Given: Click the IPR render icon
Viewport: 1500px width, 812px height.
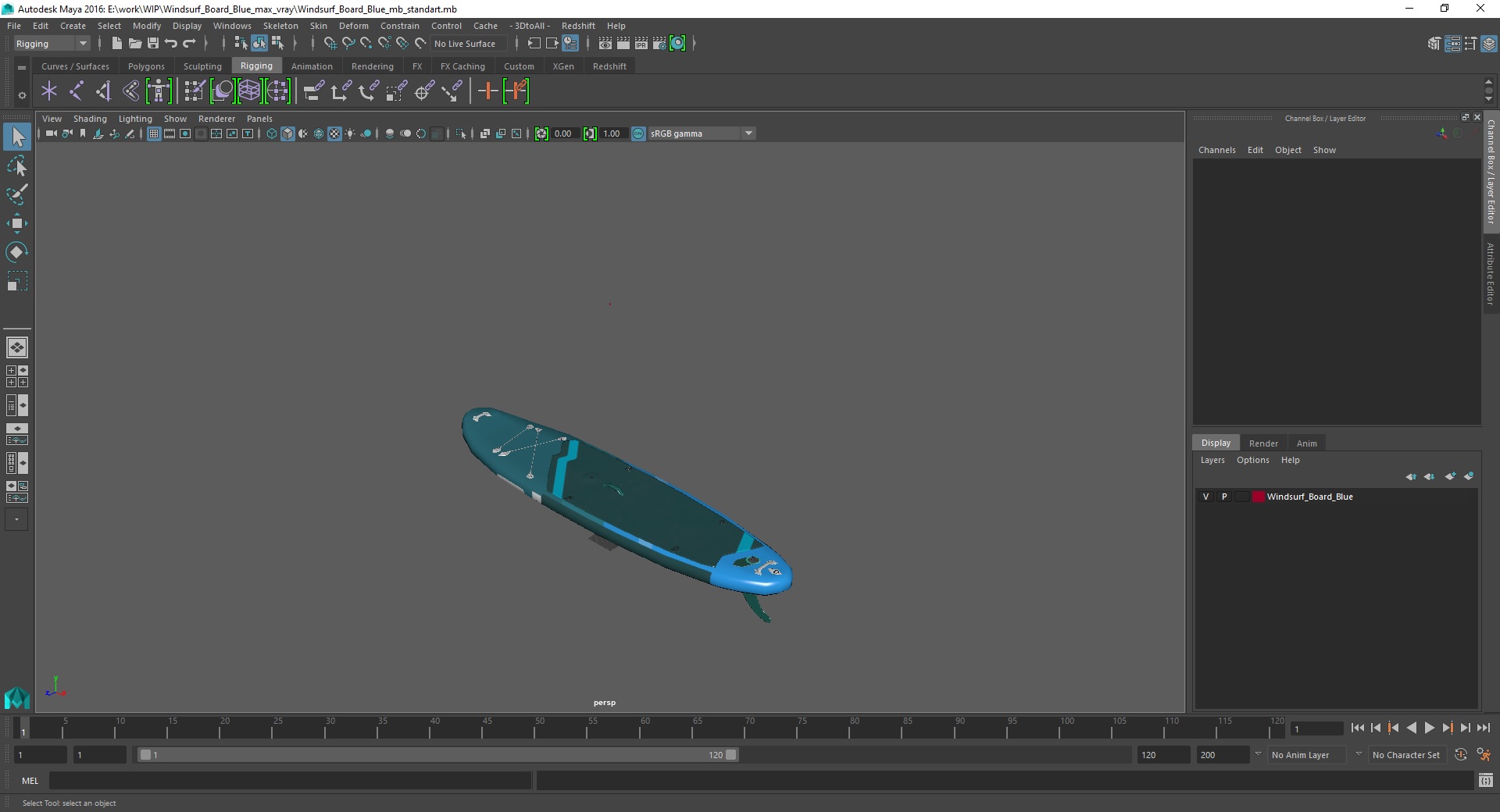Looking at the screenshot, I should tap(641, 44).
